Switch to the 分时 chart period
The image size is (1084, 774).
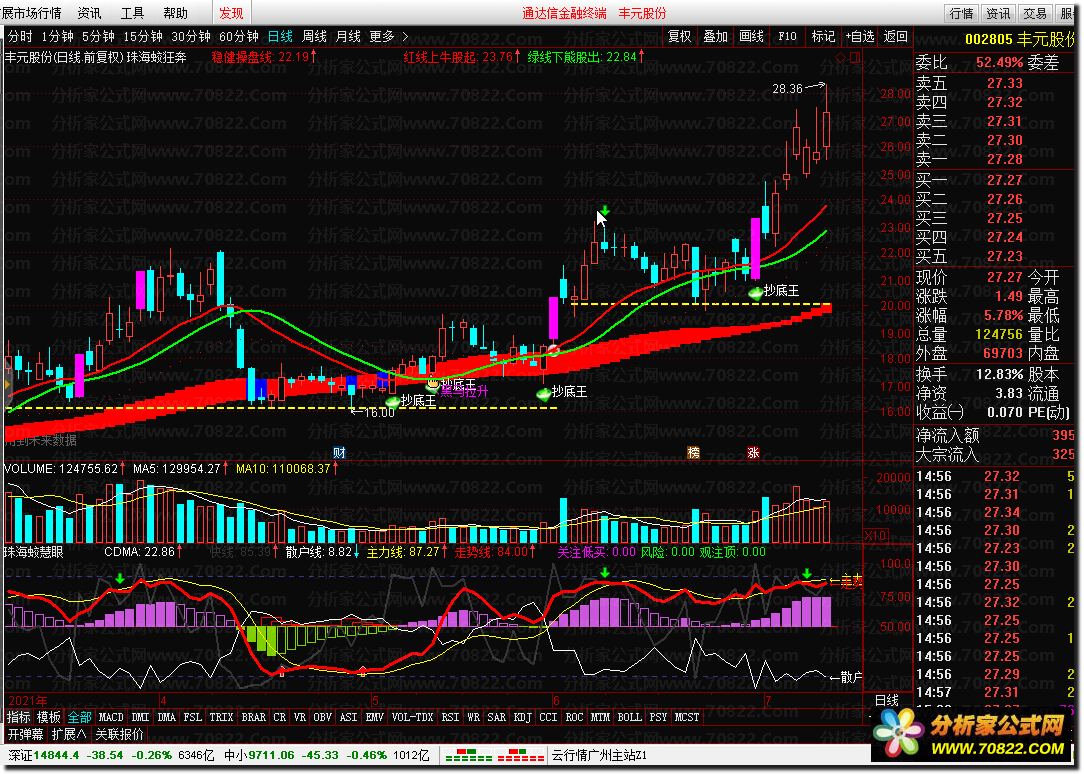pos(20,36)
